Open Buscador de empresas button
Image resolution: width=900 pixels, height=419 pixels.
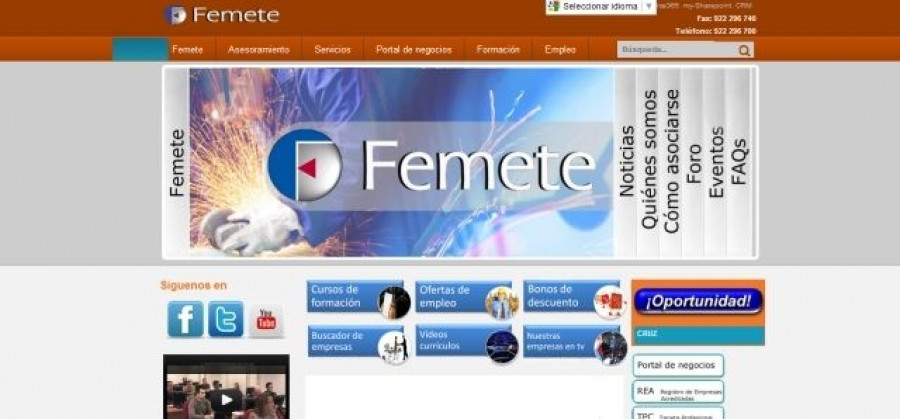point(358,343)
